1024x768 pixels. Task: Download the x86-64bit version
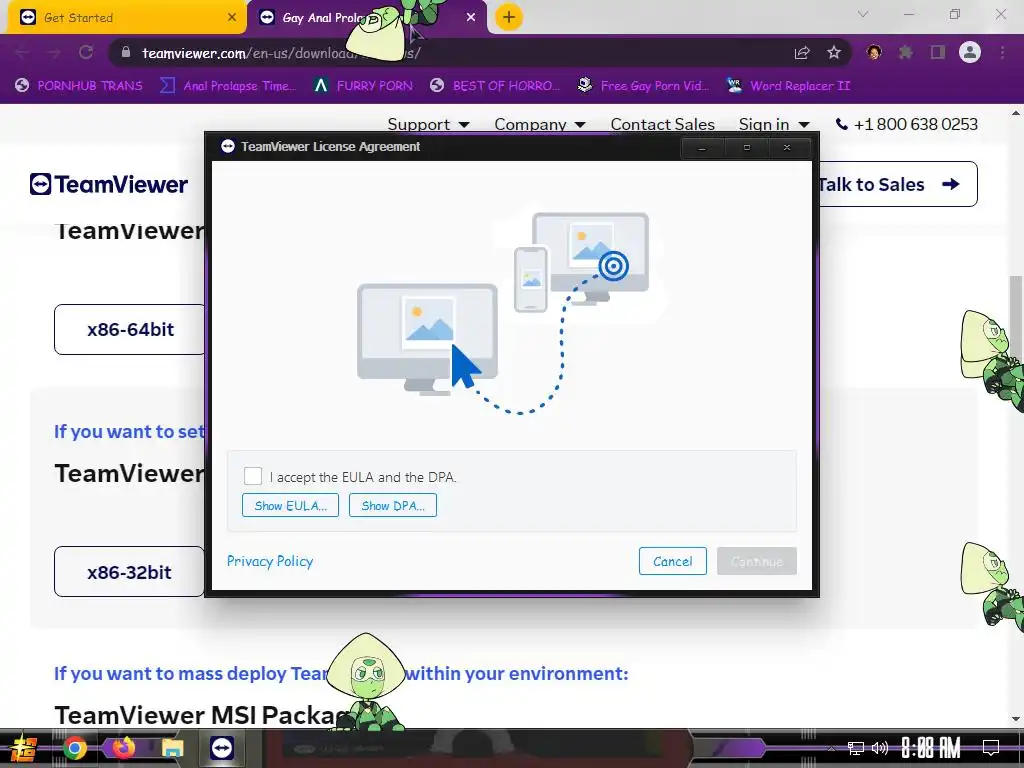130,329
